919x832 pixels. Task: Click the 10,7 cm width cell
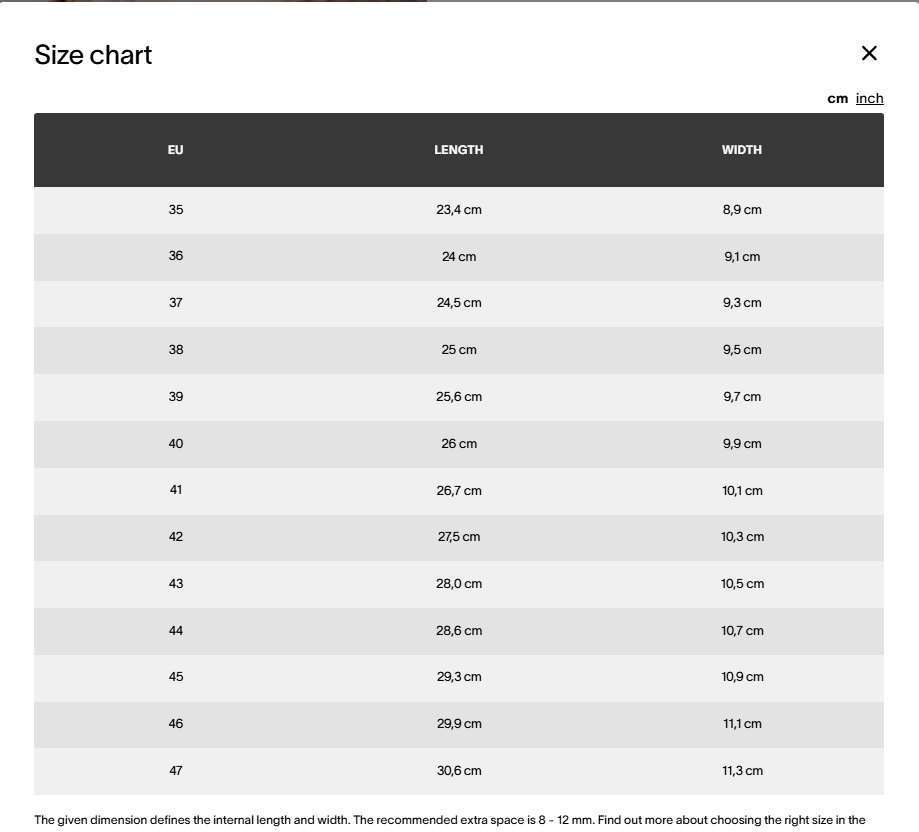point(742,631)
